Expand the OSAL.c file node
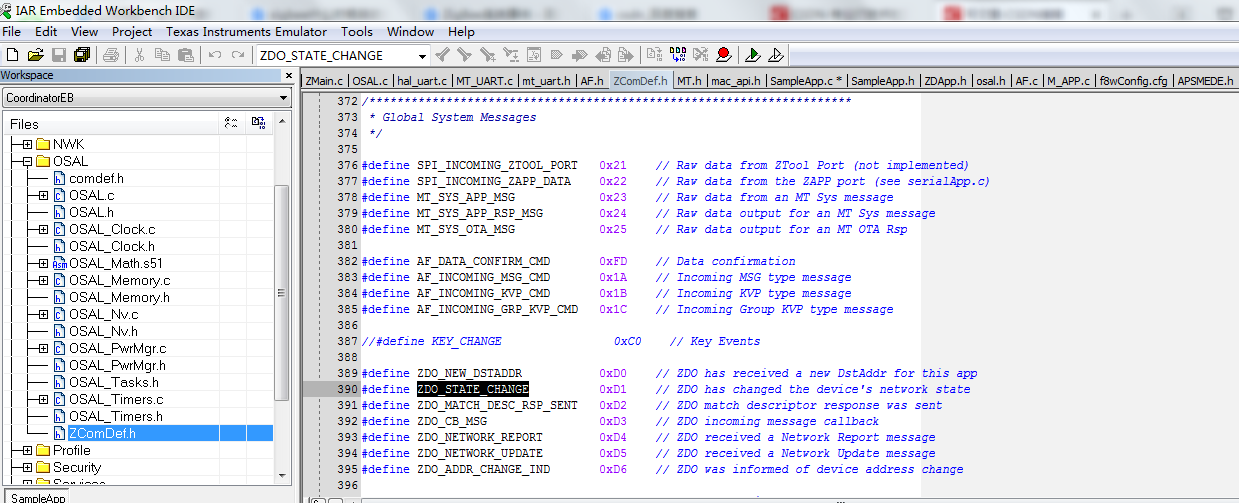1239x503 pixels. [x=44, y=195]
